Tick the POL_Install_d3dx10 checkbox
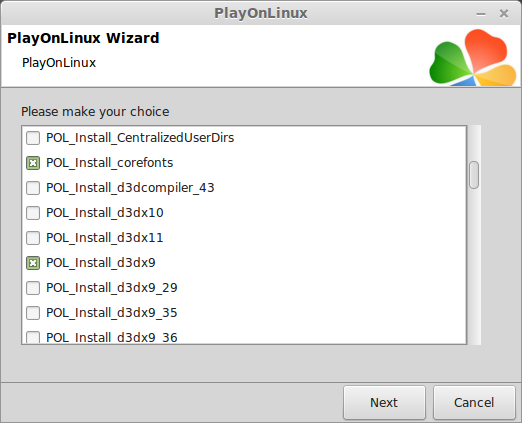 click(x=33, y=213)
